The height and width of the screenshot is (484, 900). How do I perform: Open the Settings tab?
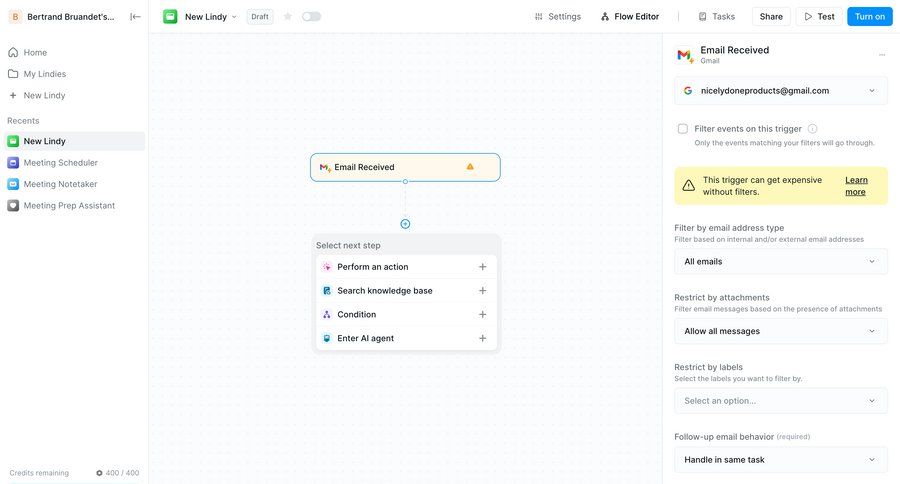point(557,17)
